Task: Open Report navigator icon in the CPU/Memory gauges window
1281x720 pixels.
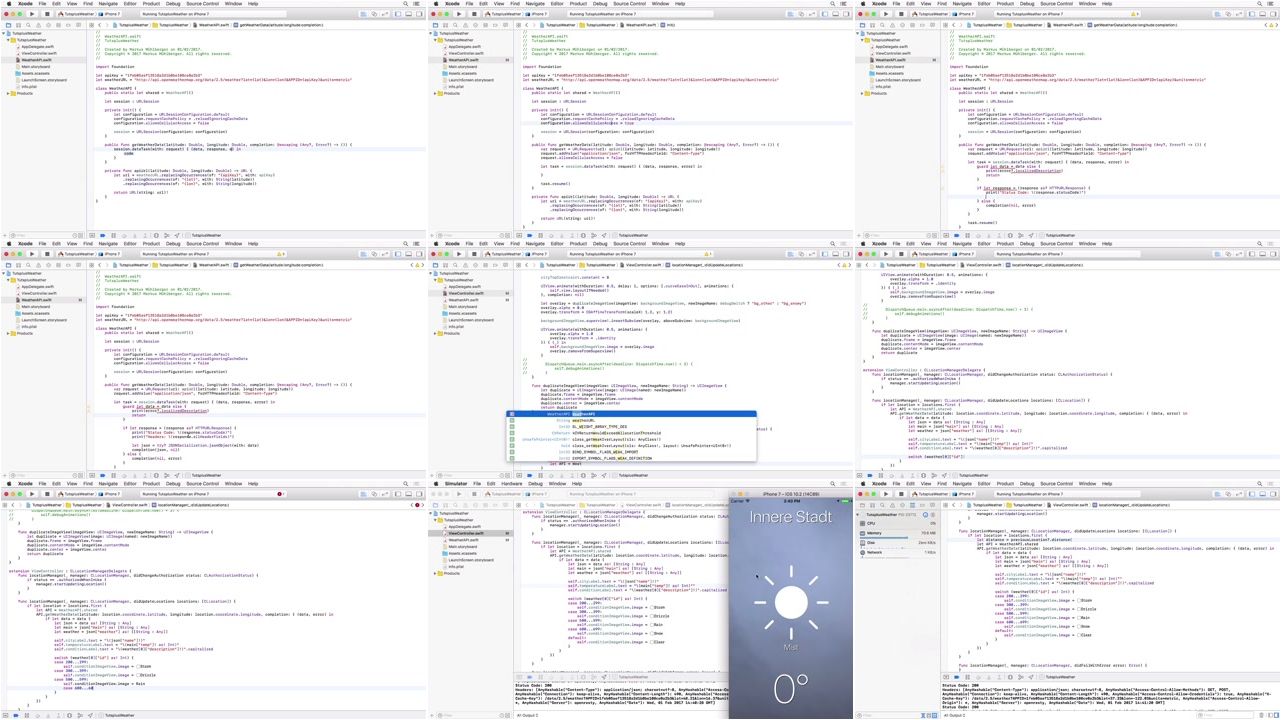Action: point(932,505)
